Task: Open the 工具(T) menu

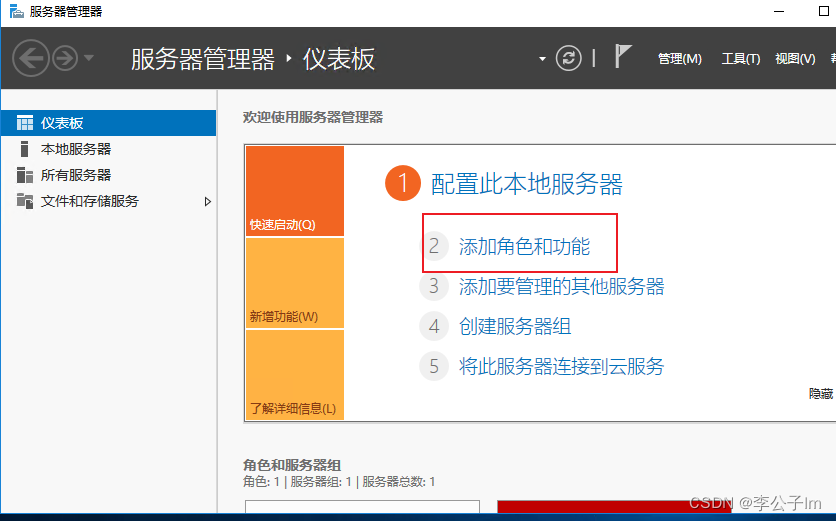Action: click(x=741, y=59)
